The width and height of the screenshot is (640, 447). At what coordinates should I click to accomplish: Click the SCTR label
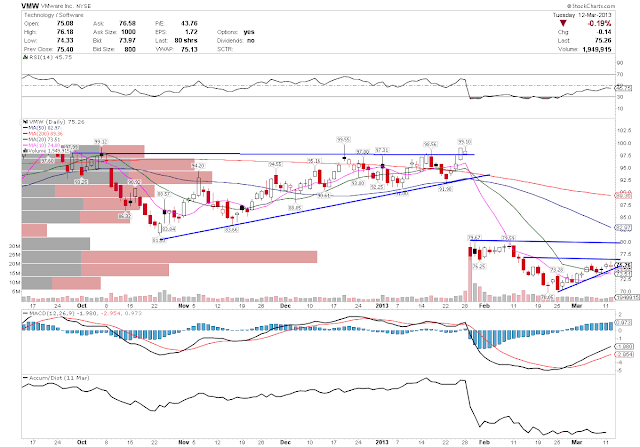[225, 49]
